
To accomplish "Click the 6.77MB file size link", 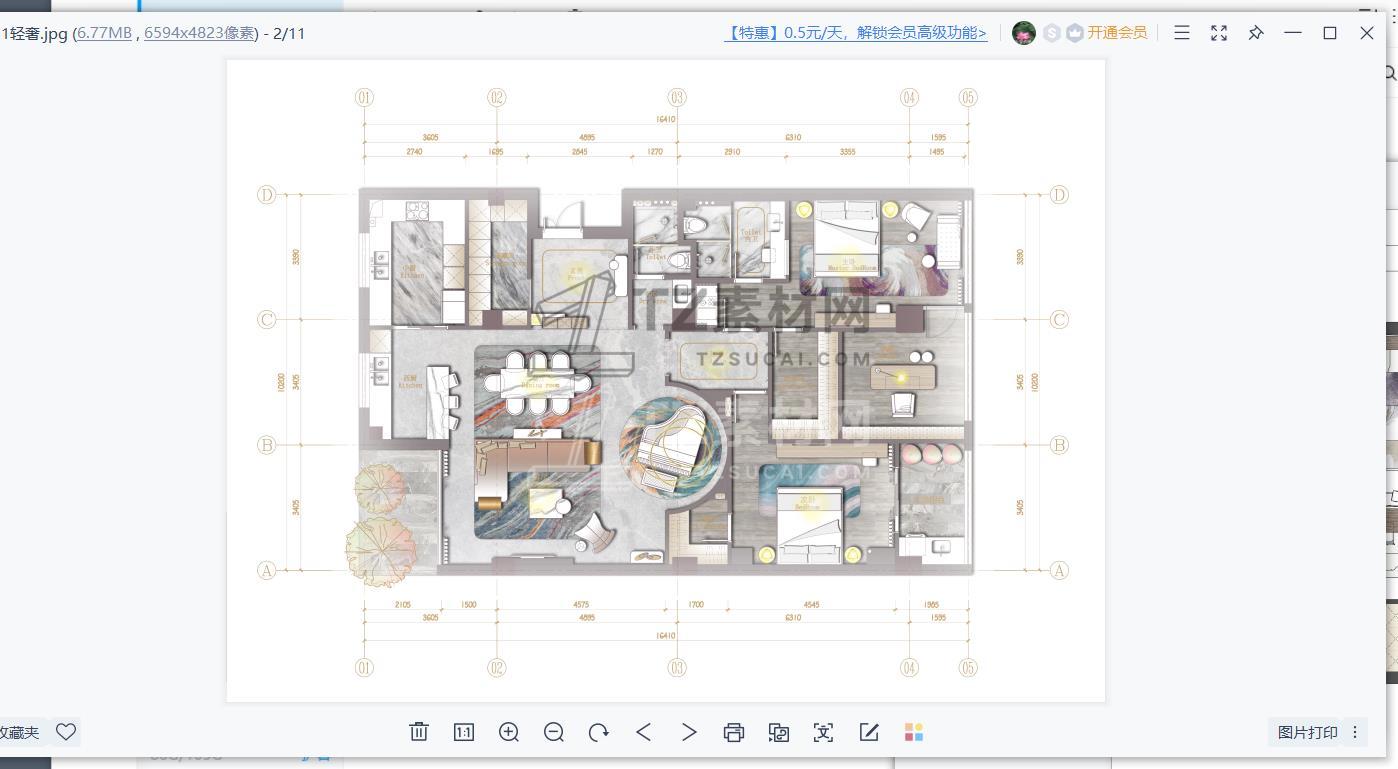I will (x=105, y=33).
